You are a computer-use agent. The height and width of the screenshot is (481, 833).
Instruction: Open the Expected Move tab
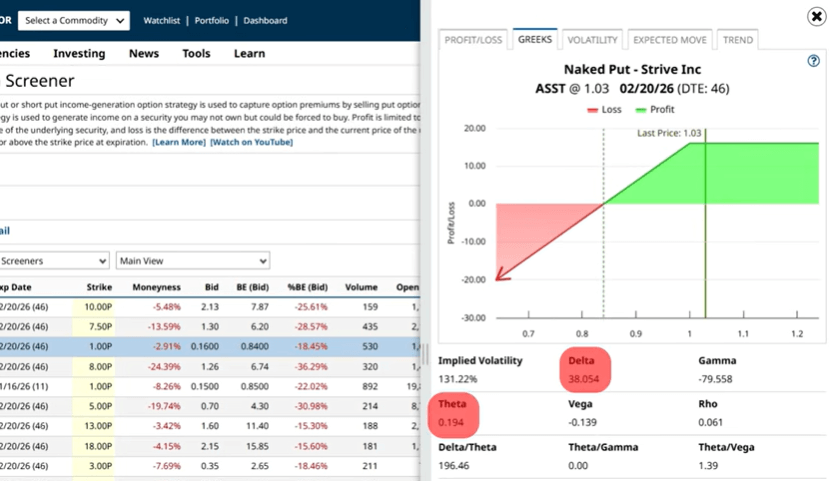(x=669, y=40)
